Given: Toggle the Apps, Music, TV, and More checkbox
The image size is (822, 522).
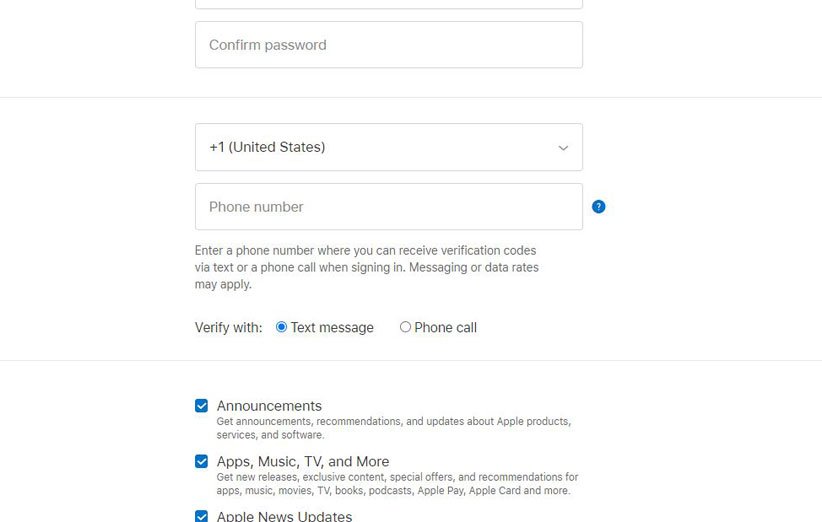Looking at the screenshot, I should (x=202, y=462).
